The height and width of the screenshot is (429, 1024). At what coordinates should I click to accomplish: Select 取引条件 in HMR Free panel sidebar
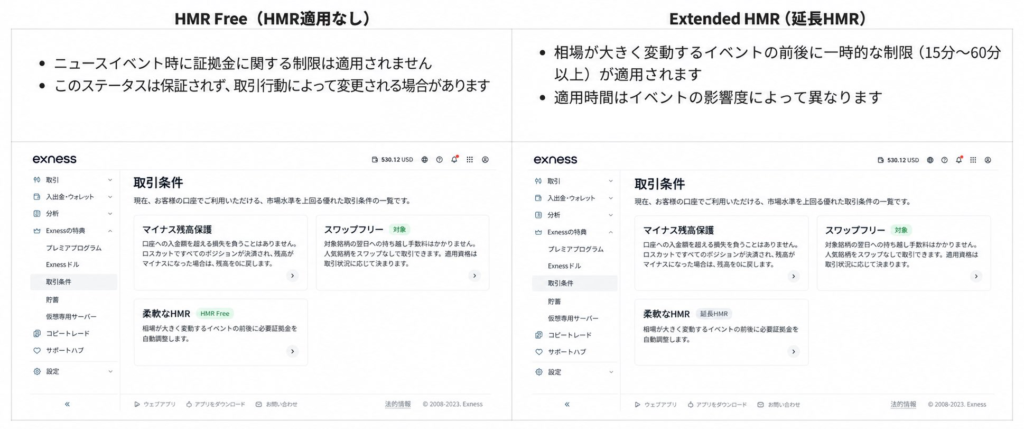(73, 282)
